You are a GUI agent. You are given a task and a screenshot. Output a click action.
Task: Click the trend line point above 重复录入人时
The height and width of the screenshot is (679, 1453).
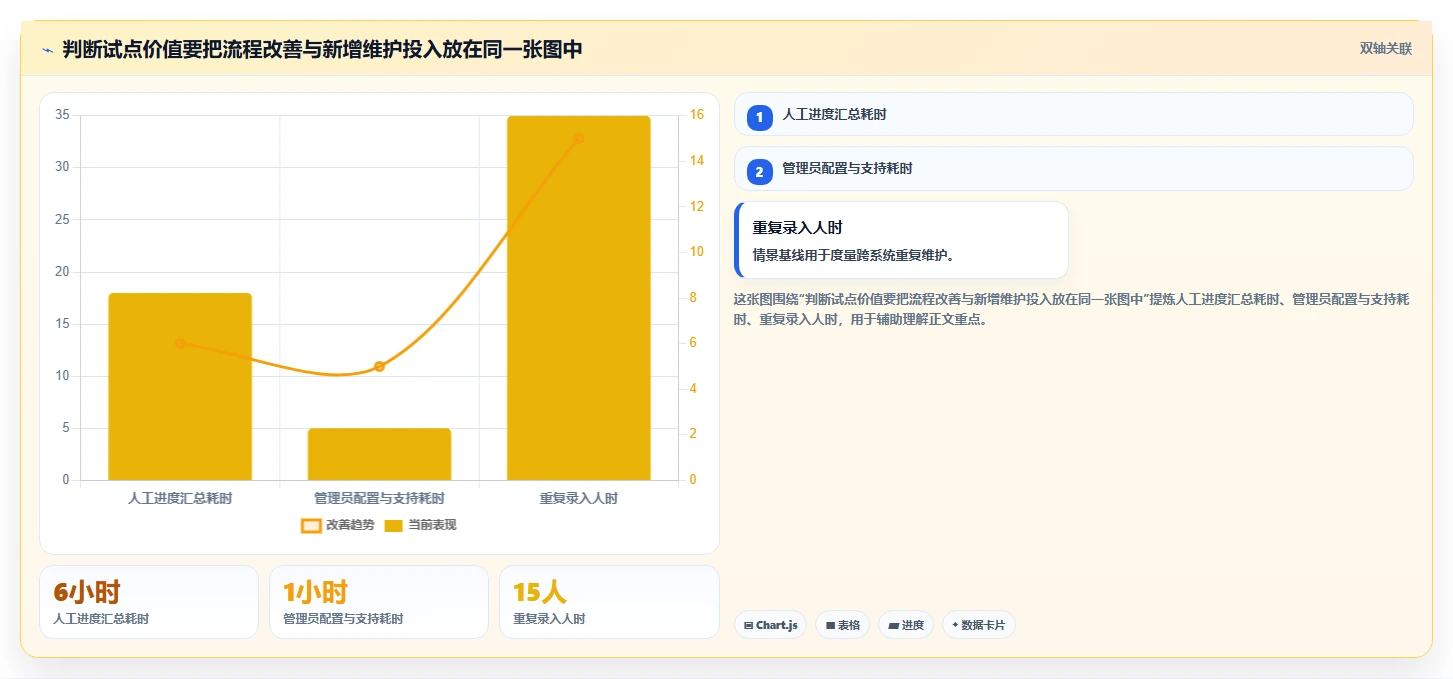579,138
